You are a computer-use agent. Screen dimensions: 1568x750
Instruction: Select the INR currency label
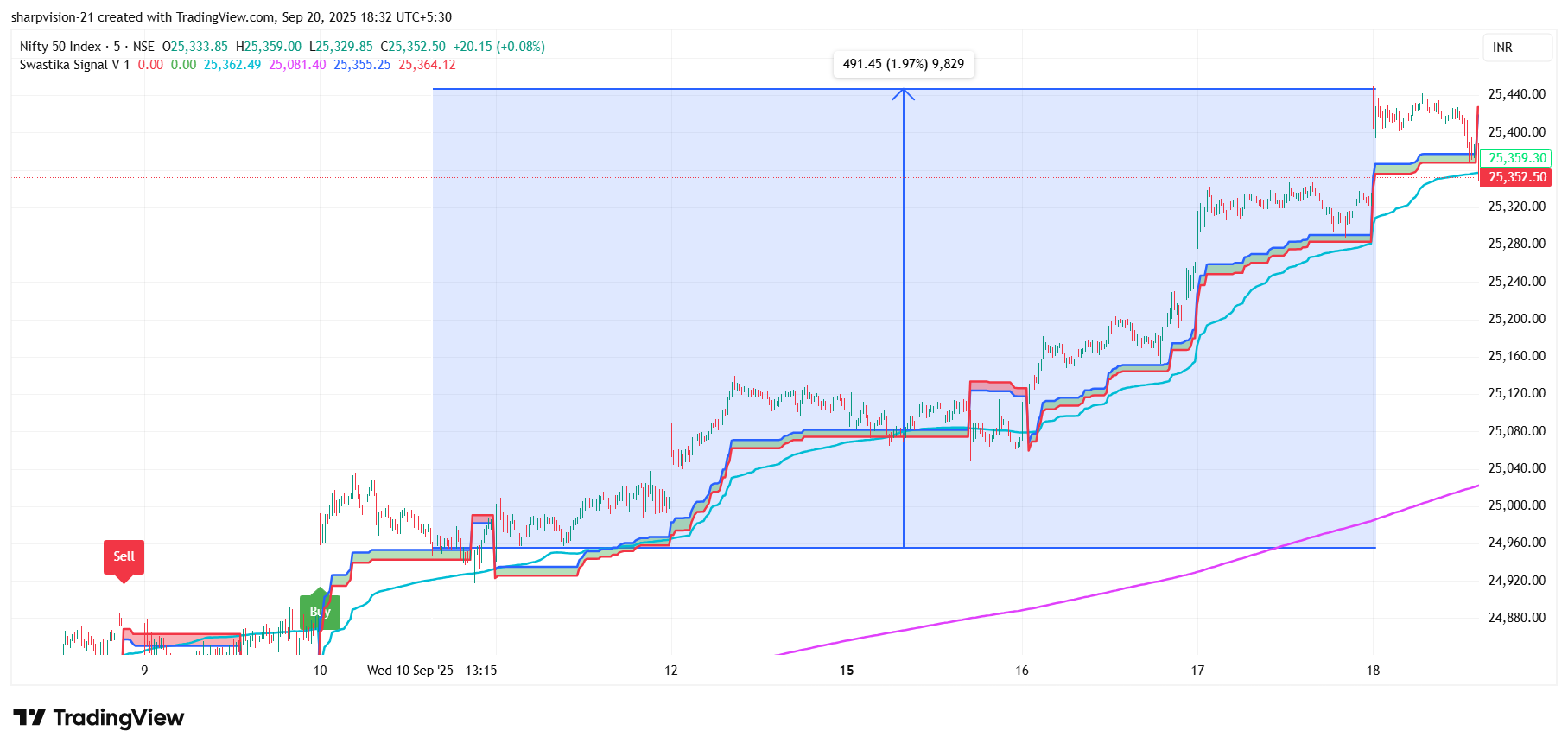point(1502,48)
